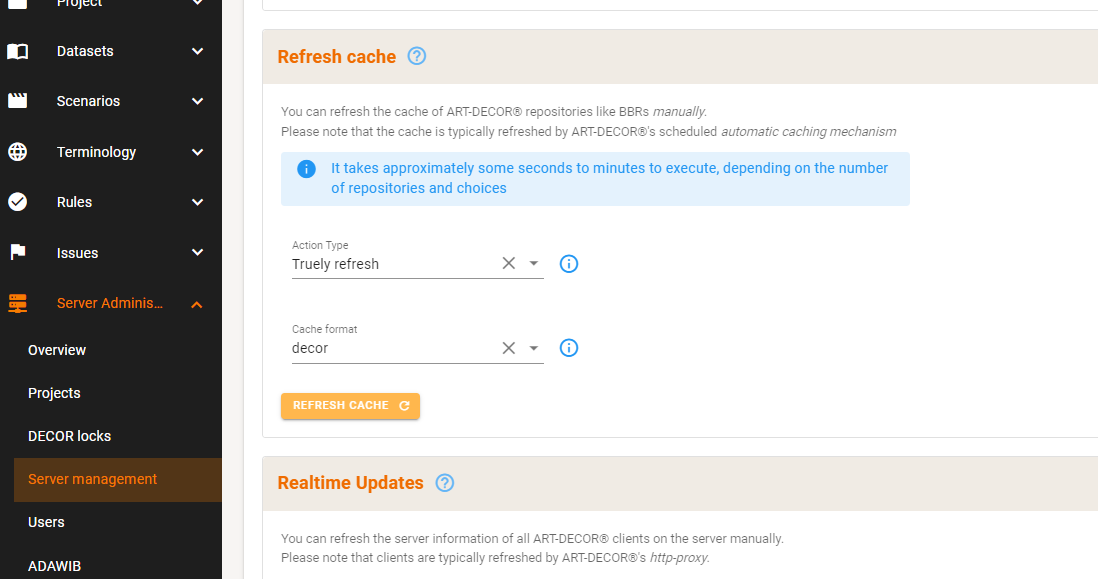Open the Projects admin page
The height and width of the screenshot is (579, 1098).
click(x=54, y=393)
